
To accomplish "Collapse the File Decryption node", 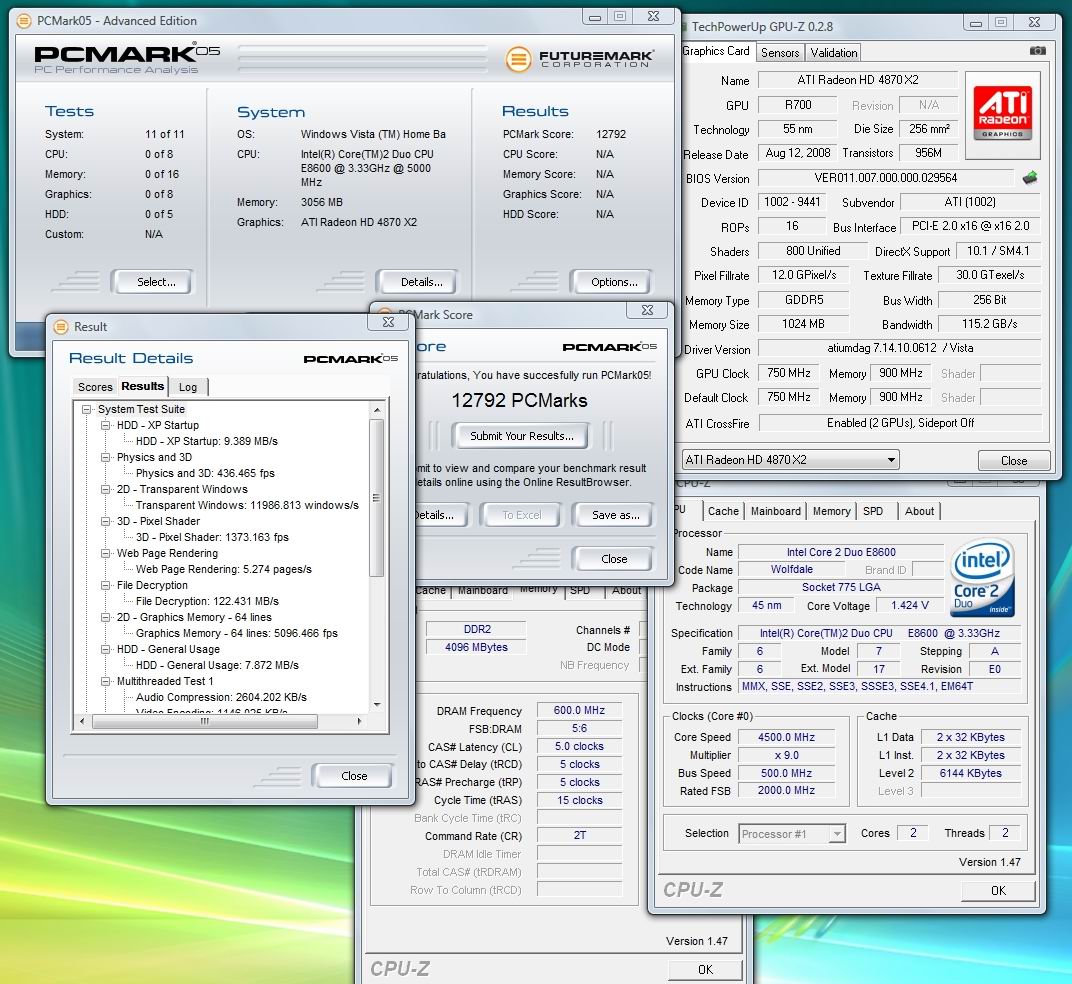I will click(x=105, y=585).
